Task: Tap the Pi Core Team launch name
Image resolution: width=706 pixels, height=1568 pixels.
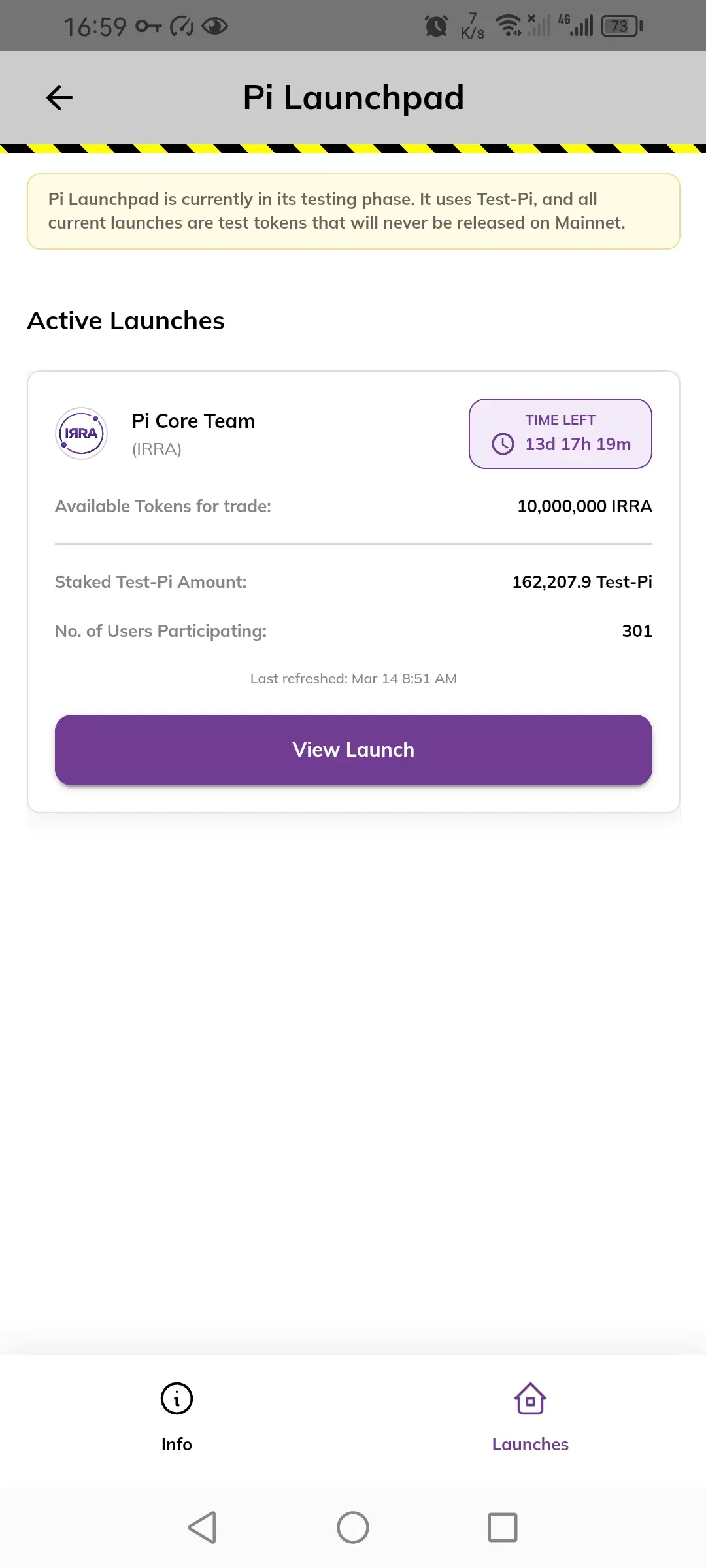Action: pos(193,421)
